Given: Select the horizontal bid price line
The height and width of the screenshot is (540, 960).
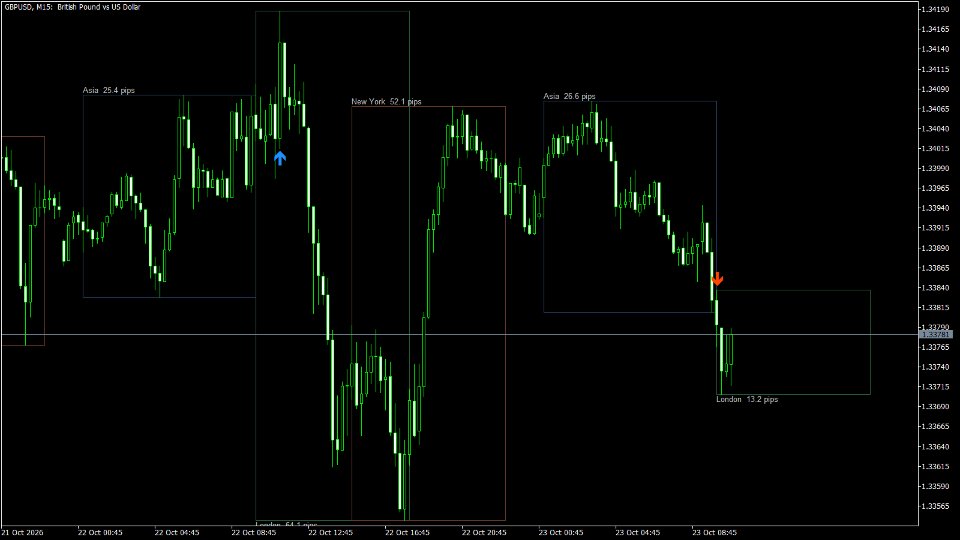Looking at the screenshot, I should (459, 335).
